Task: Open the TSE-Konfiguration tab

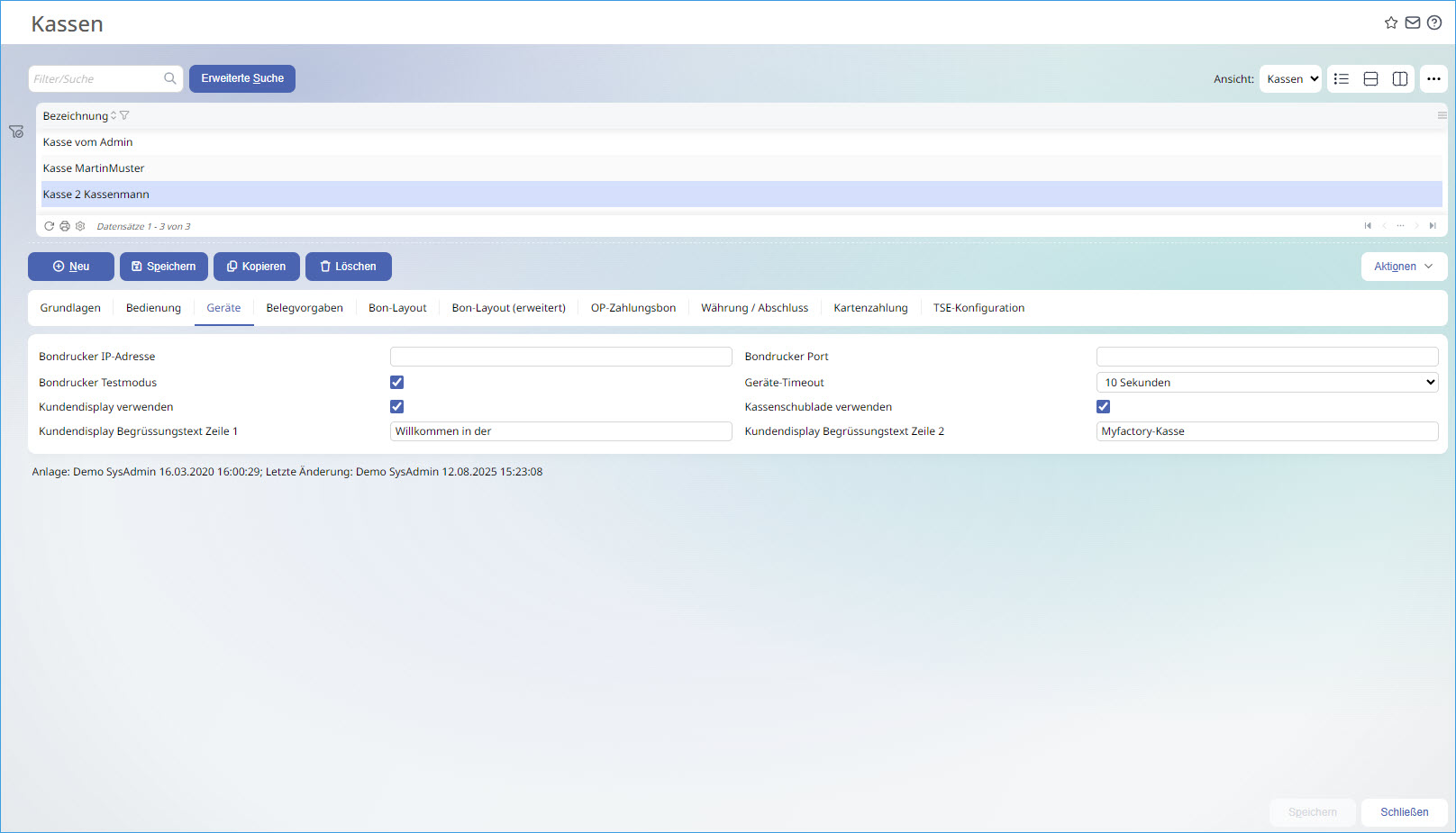Action: click(x=978, y=308)
